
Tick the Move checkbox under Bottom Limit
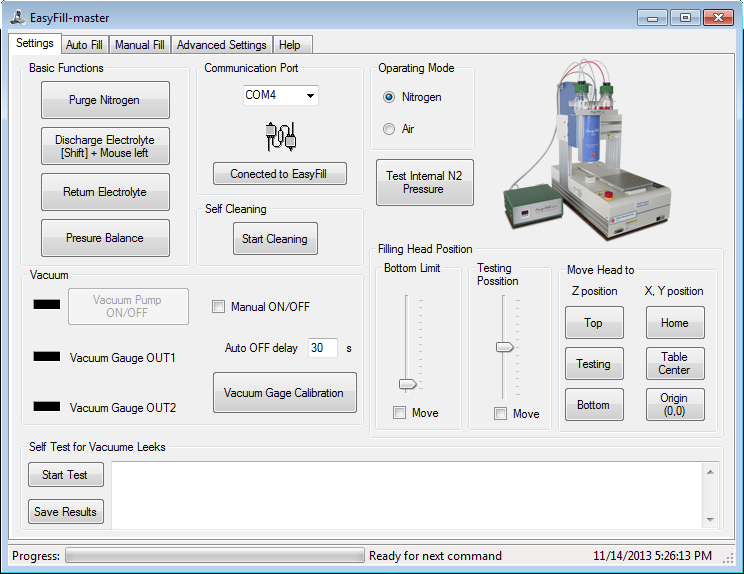pos(400,413)
